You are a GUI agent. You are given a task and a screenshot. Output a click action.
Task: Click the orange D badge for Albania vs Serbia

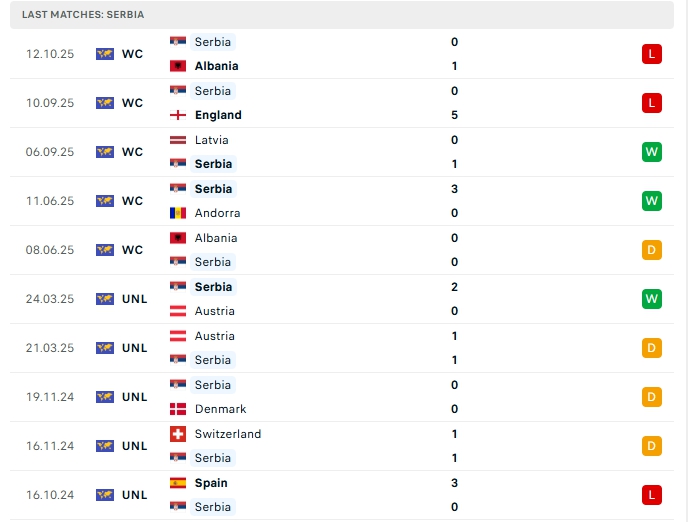point(652,250)
